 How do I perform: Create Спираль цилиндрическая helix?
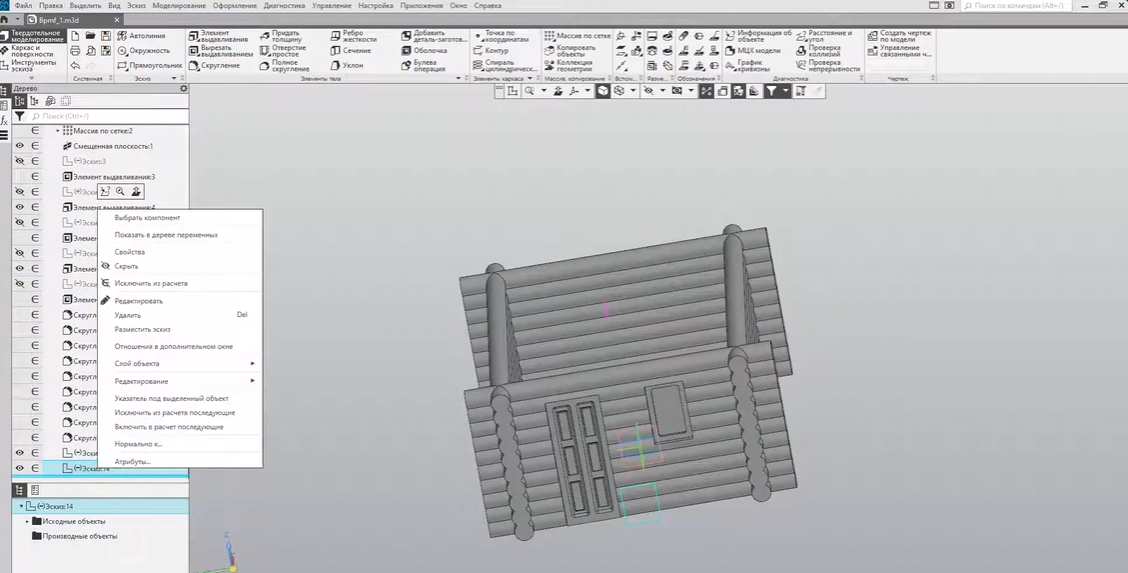pyautogui.click(x=505, y=65)
